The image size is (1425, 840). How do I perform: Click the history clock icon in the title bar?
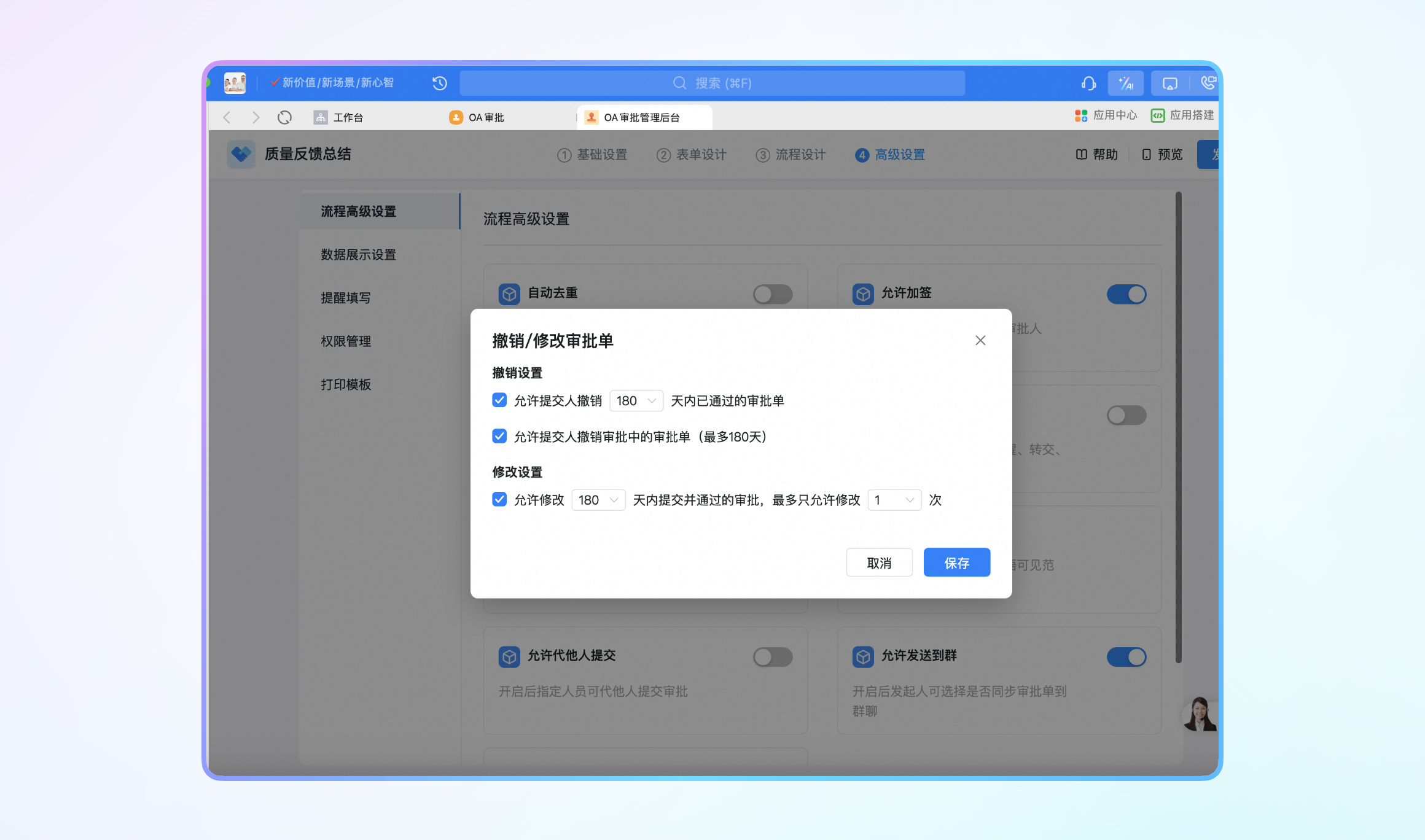click(x=439, y=83)
